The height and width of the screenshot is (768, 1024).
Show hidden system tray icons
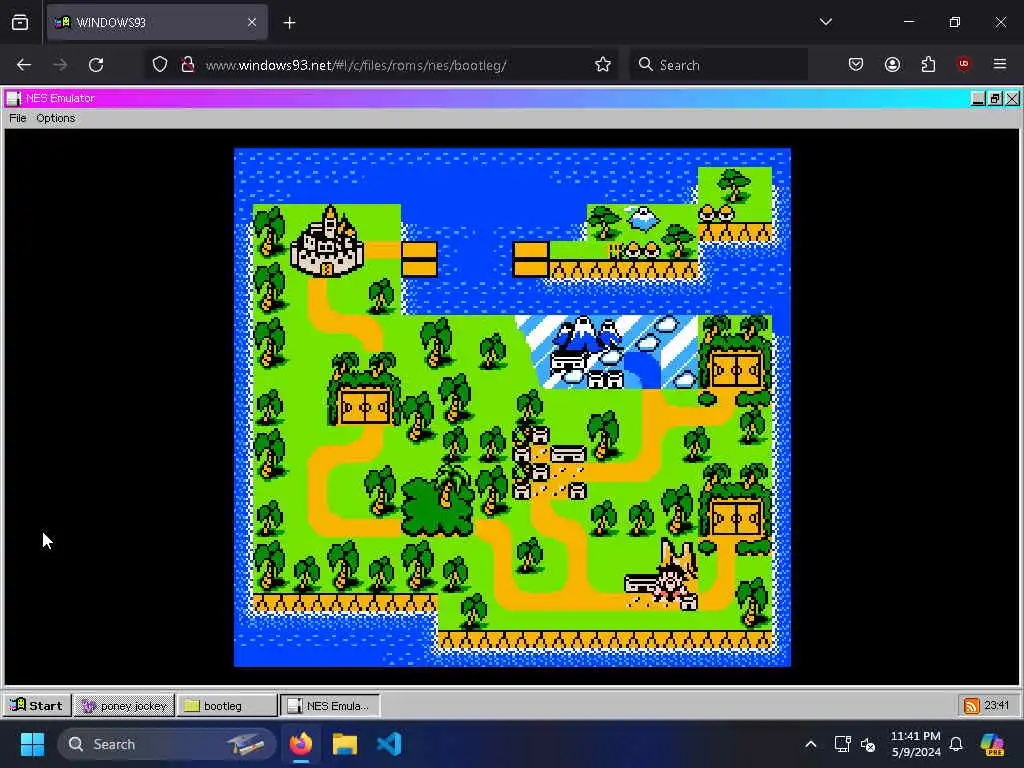pyautogui.click(x=810, y=744)
